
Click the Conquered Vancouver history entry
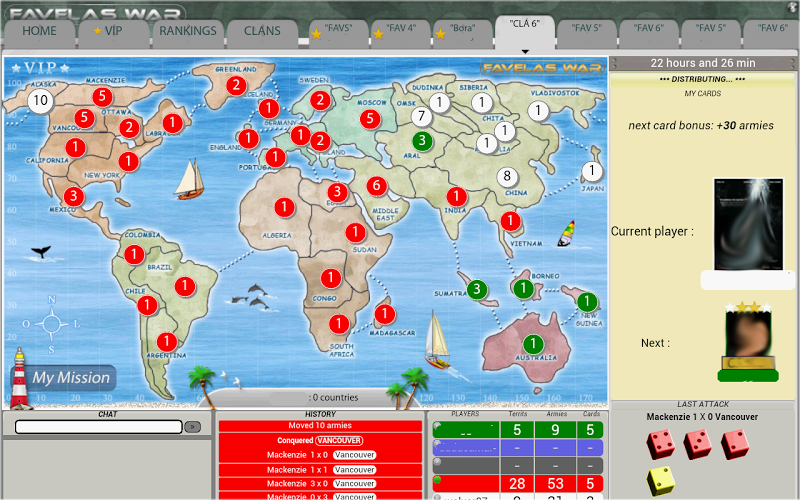[320, 440]
